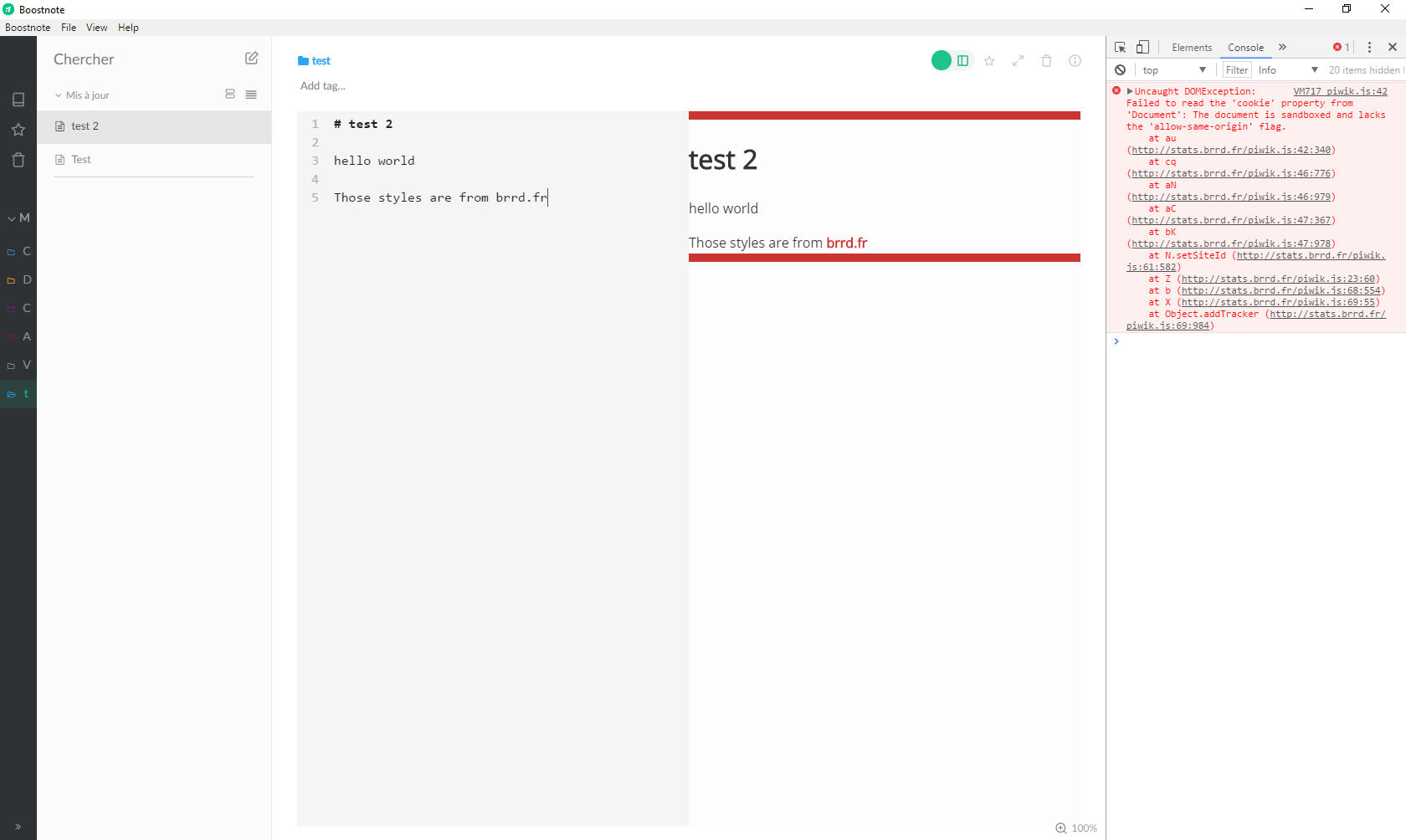
Task: Select the active t folder in sidebar
Action: click(x=18, y=393)
